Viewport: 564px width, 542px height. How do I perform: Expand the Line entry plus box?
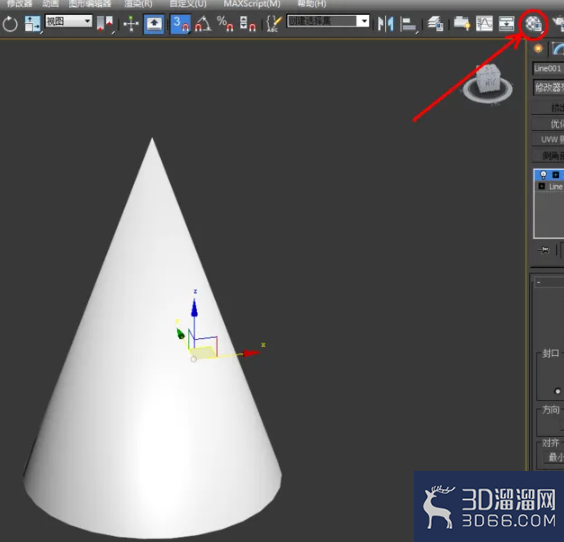click(541, 186)
